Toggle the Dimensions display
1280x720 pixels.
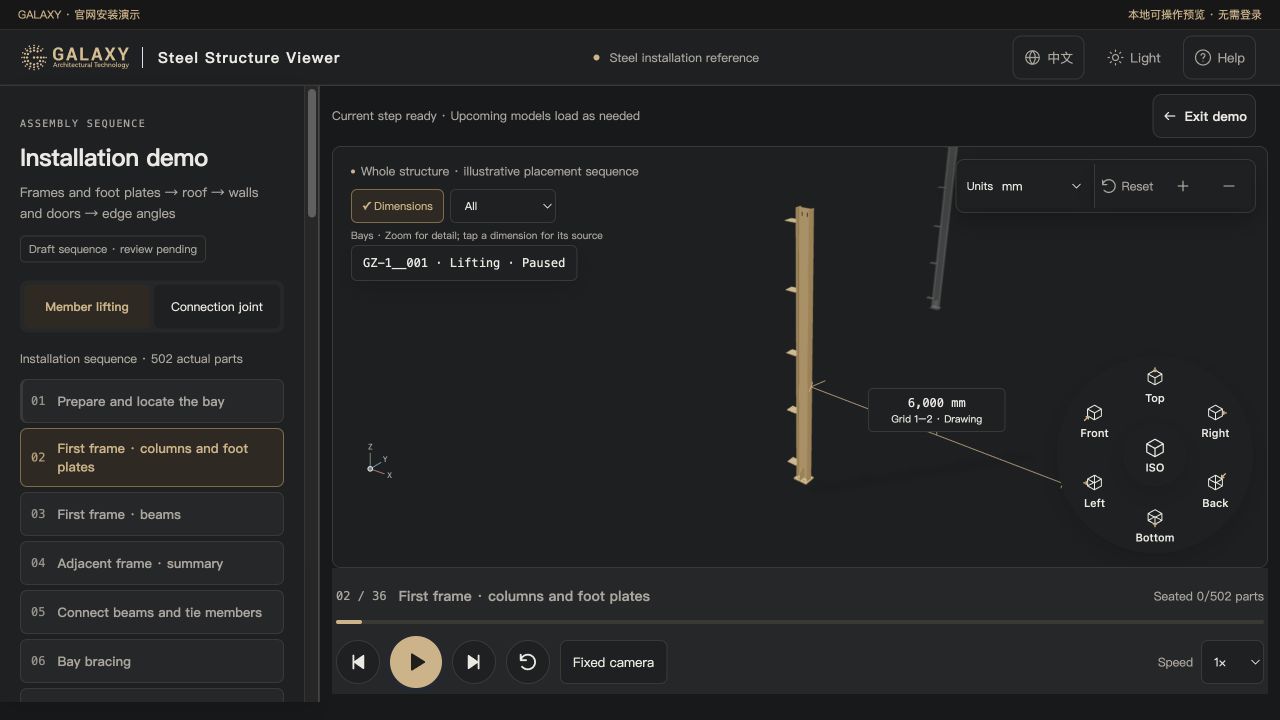(397, 206)
